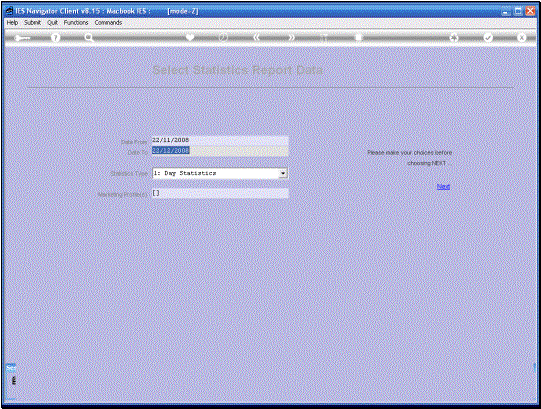Viewport: 541px width, 409px height.
Task: Click the Submit menu item
Action: coord(32,22)
